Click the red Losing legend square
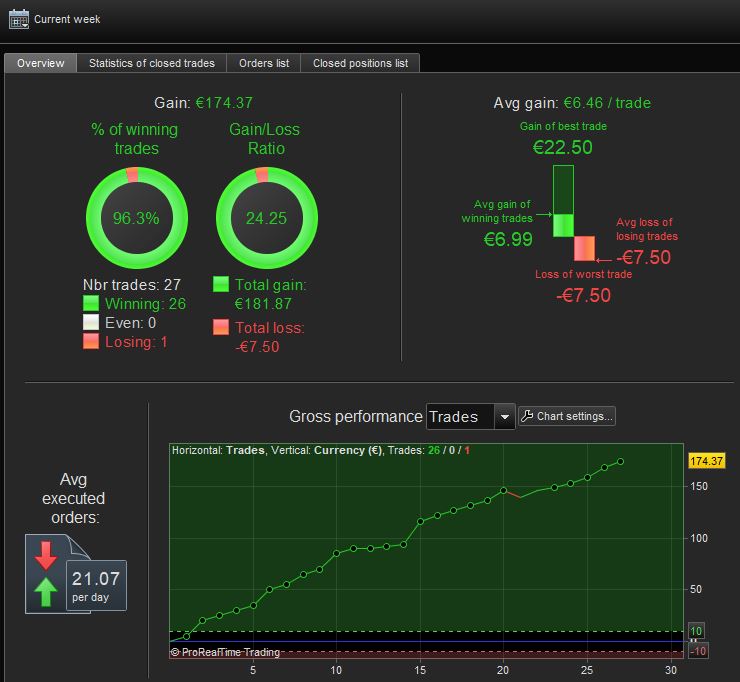The image size is (740, 682). click(x=91, y=341)
